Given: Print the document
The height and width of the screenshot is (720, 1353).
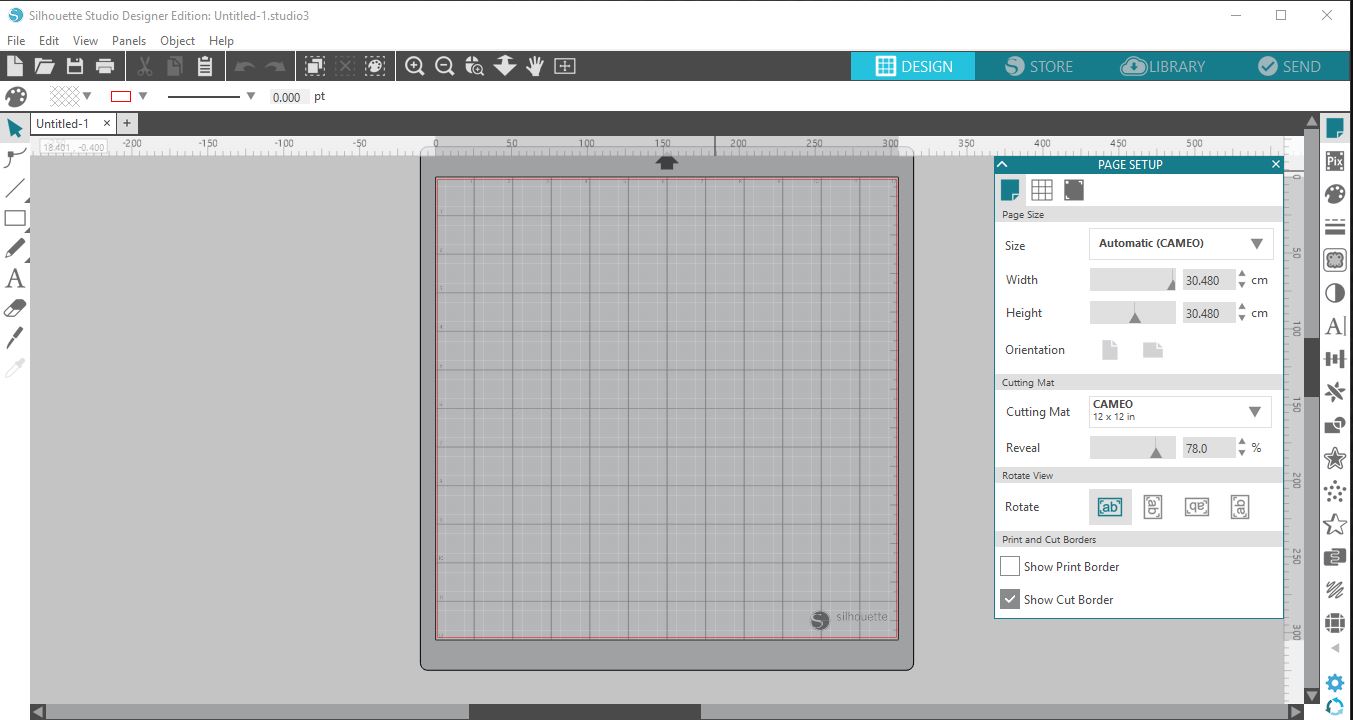Looking at the screenshot, I should point(105,66).
